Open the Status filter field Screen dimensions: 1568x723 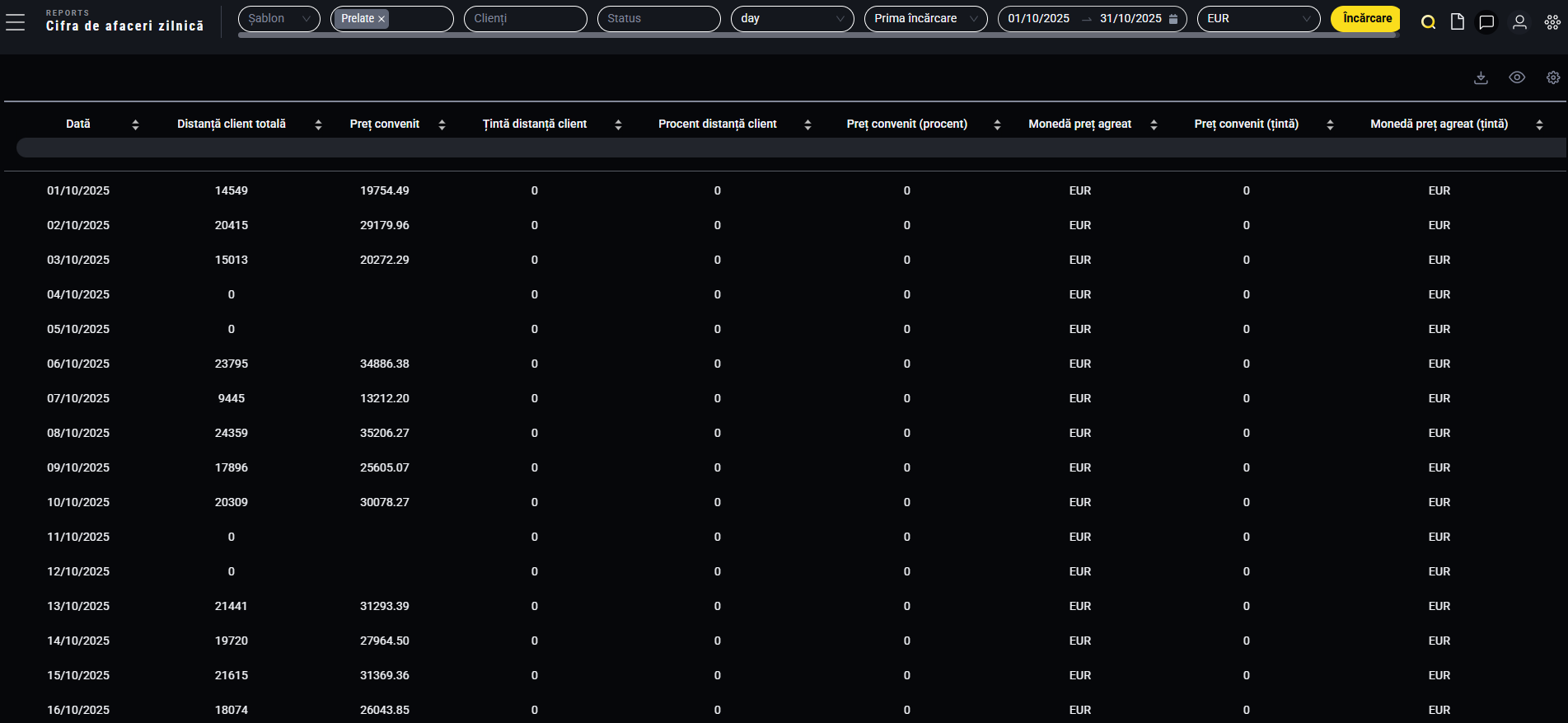(x=659, y=18)
